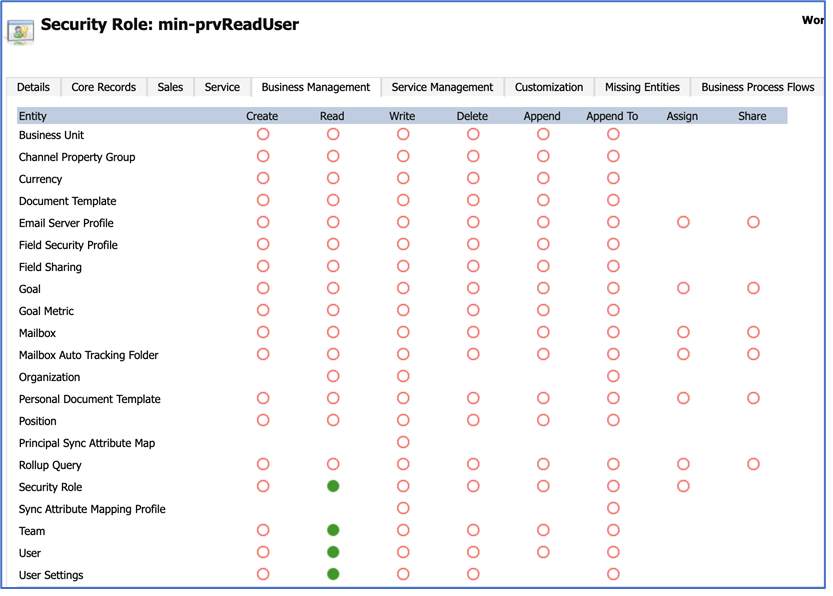The width and height of the screenshot is (833, 596).
Task: Go to the Service Management tab
Action: pos(442,87)
